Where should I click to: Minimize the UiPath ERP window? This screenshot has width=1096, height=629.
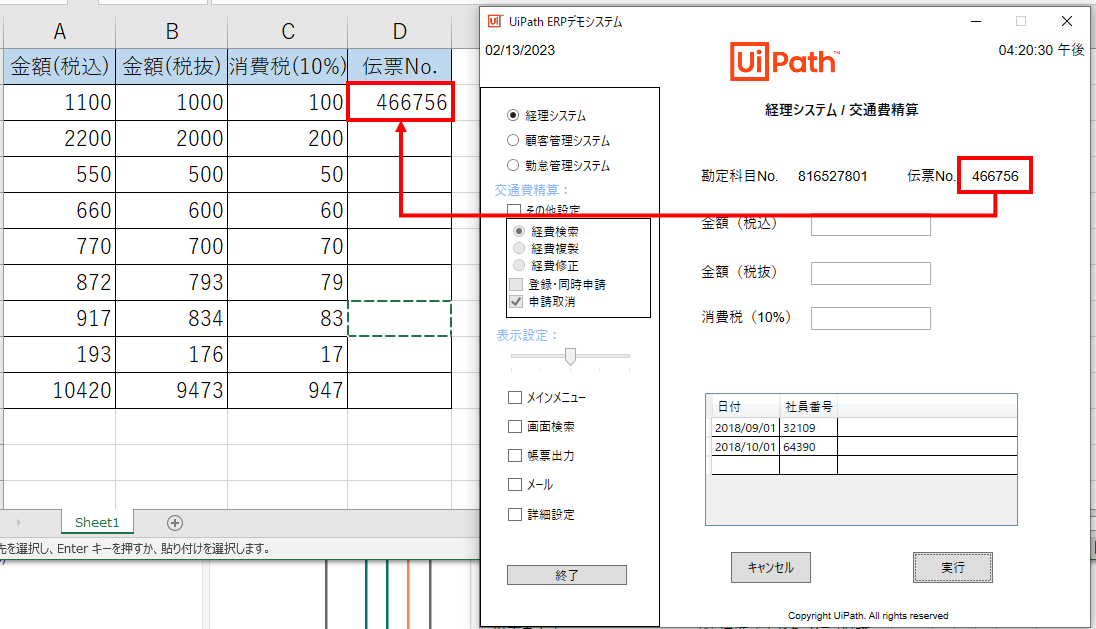(976, 21)
